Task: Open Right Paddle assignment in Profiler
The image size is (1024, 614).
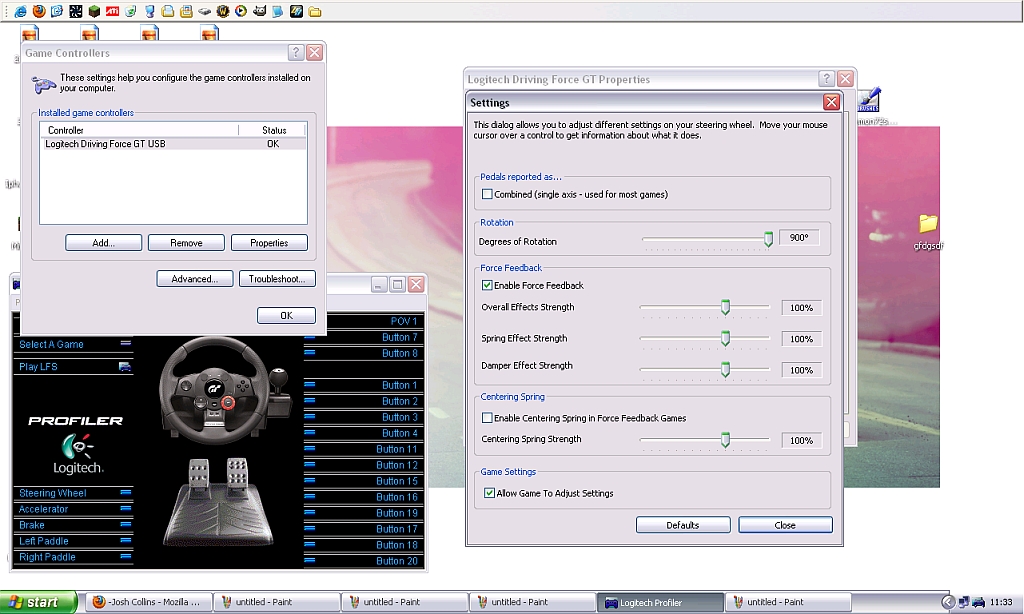Action: (73, 557)
